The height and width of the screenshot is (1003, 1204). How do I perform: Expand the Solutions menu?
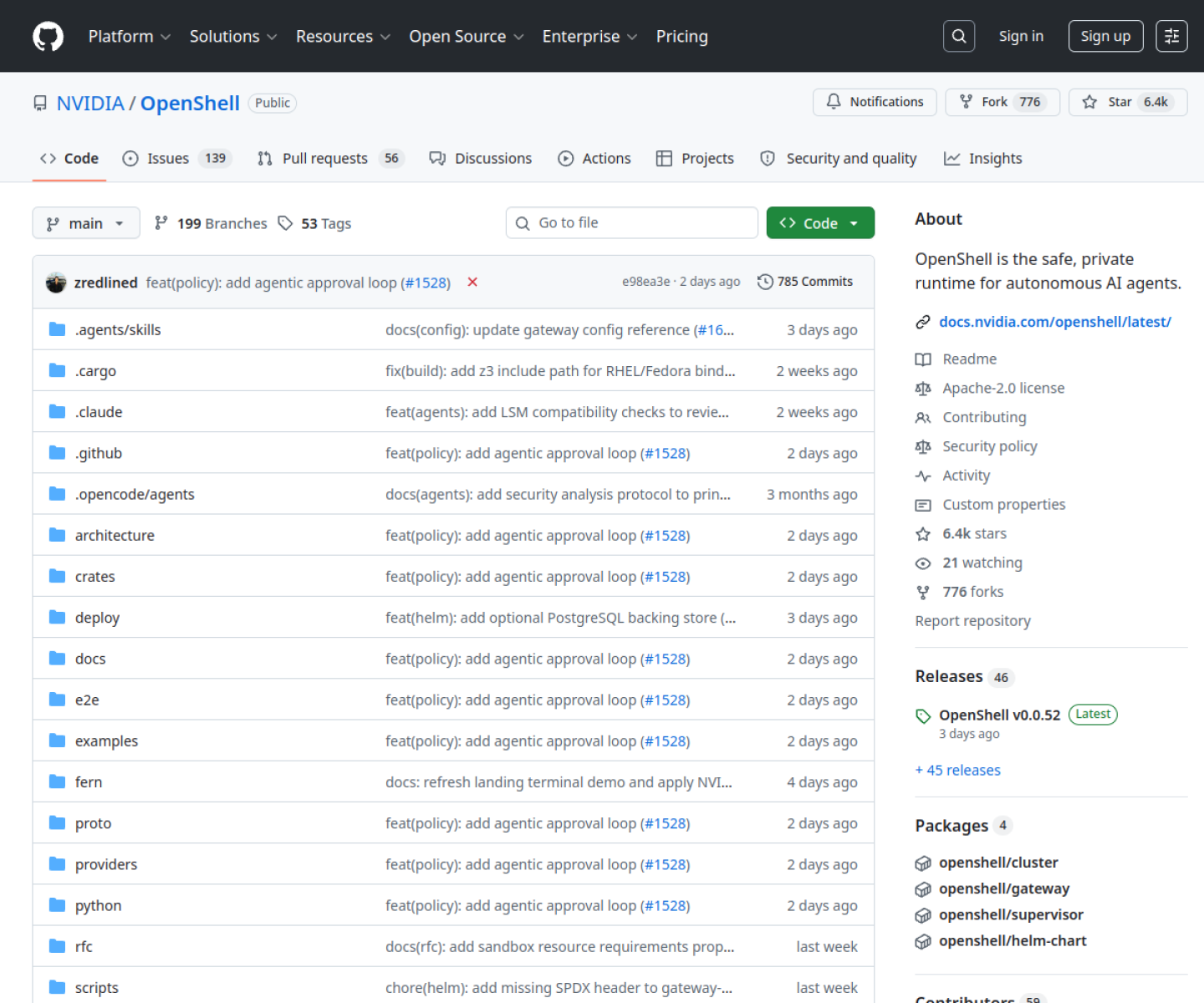(x=232, y=37)
